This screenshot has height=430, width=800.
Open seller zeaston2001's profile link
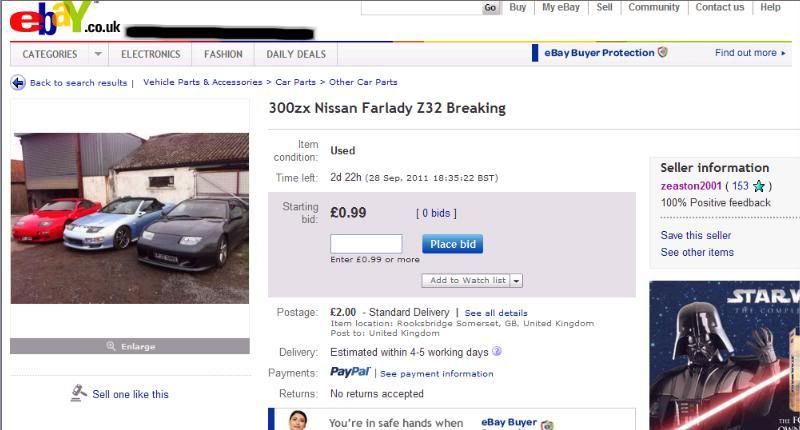point(691,186)
